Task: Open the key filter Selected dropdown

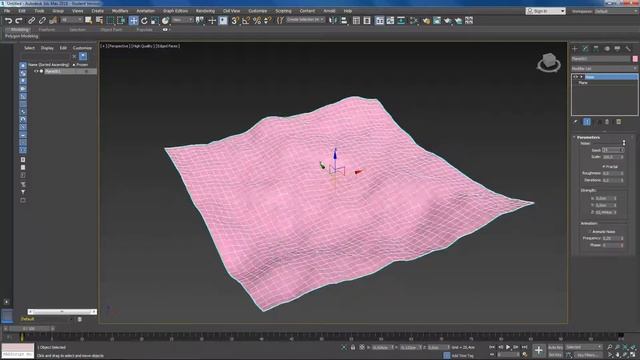Action: [x=584, y=347]
